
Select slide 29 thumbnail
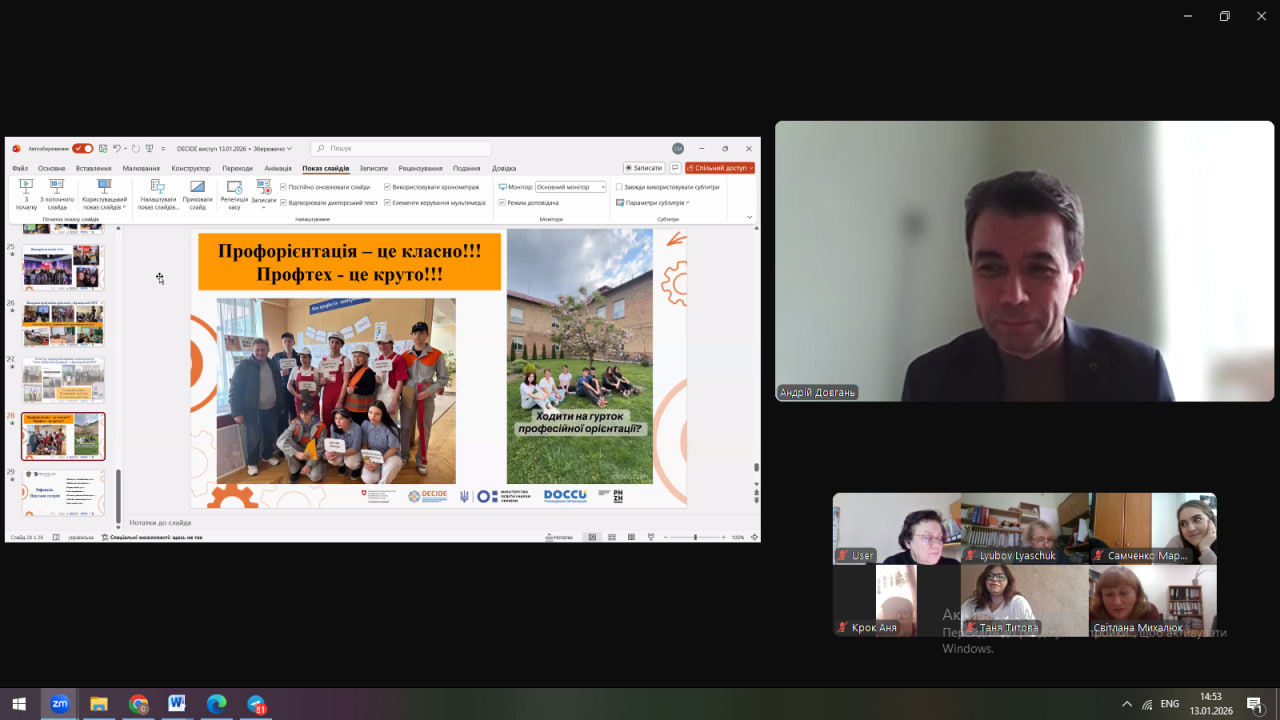[x=63, y=493]
